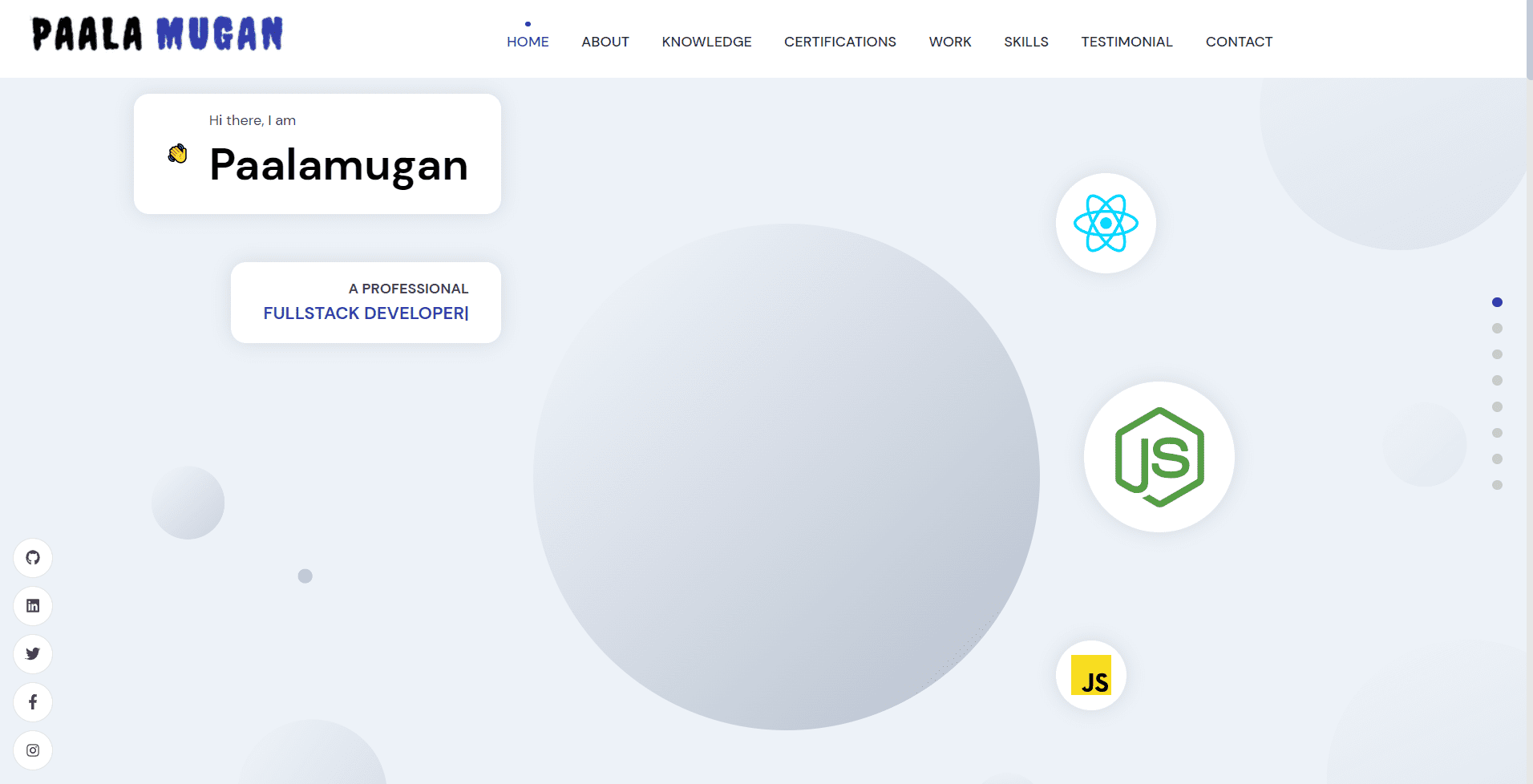The width and height of the screenshot is (1533, 784).
Task: Select the sixth page indicator dot
Action: 1497,433
